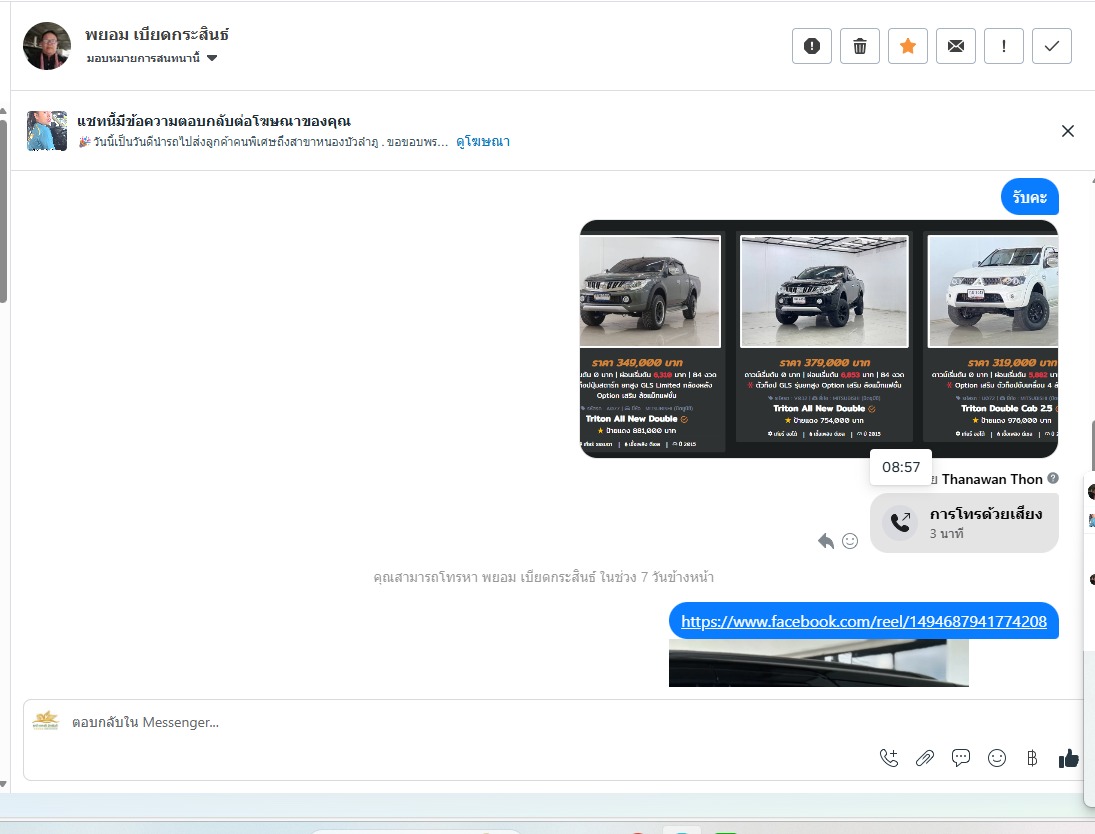Start a call with phone plus icon
This screenshot has width=1095, height=834.
pos(889,758)
